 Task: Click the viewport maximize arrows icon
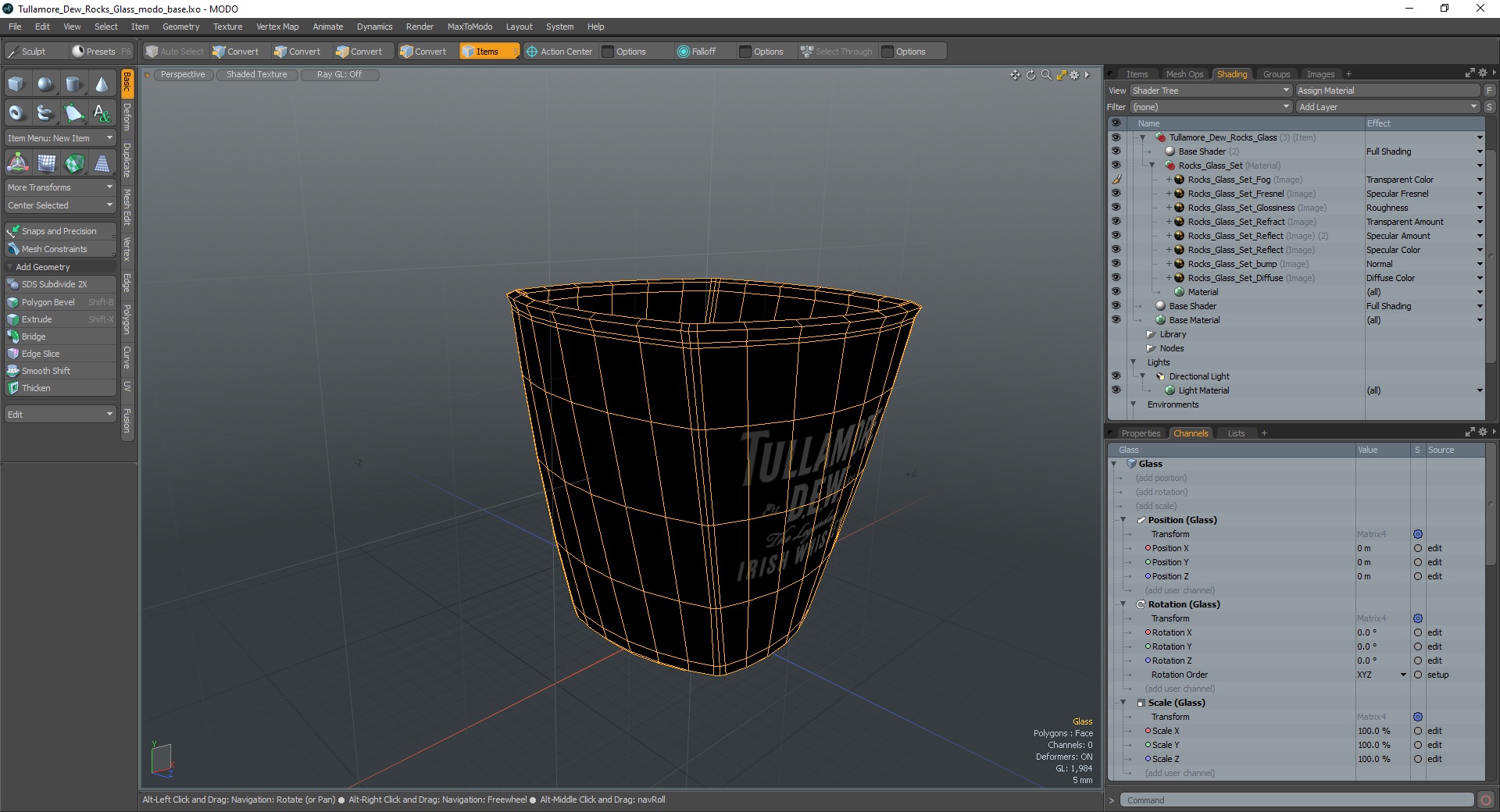point(1061,75)
